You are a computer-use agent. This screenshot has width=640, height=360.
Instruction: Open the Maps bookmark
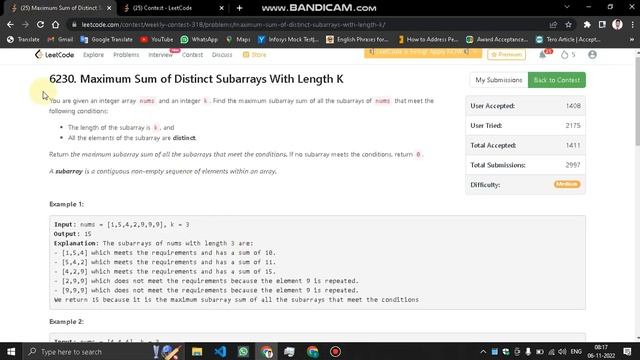tap(238, 40)
